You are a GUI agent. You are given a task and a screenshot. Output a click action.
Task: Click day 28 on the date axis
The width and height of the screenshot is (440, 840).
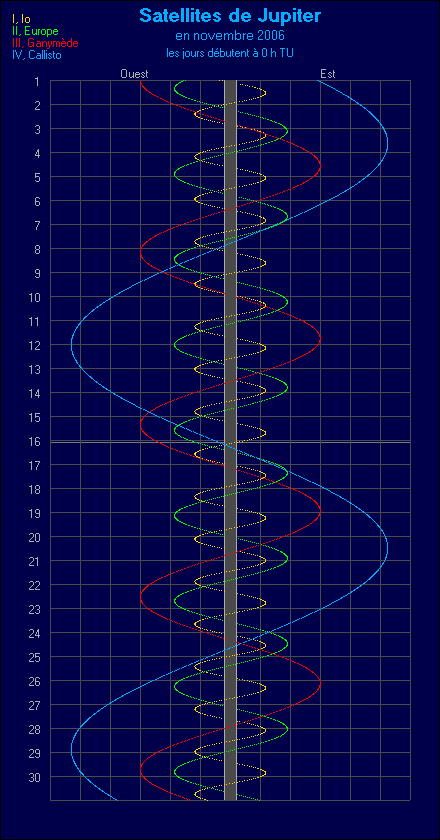click(34, 729)
